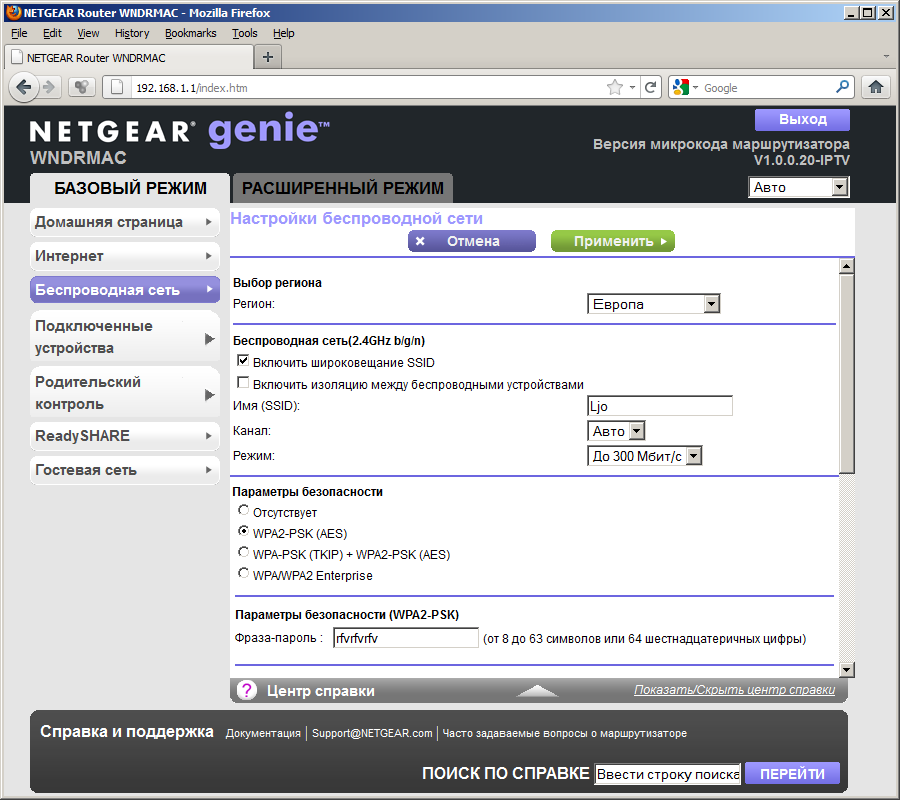Go back with the browser Back arrow

click(x=24, y=88)
